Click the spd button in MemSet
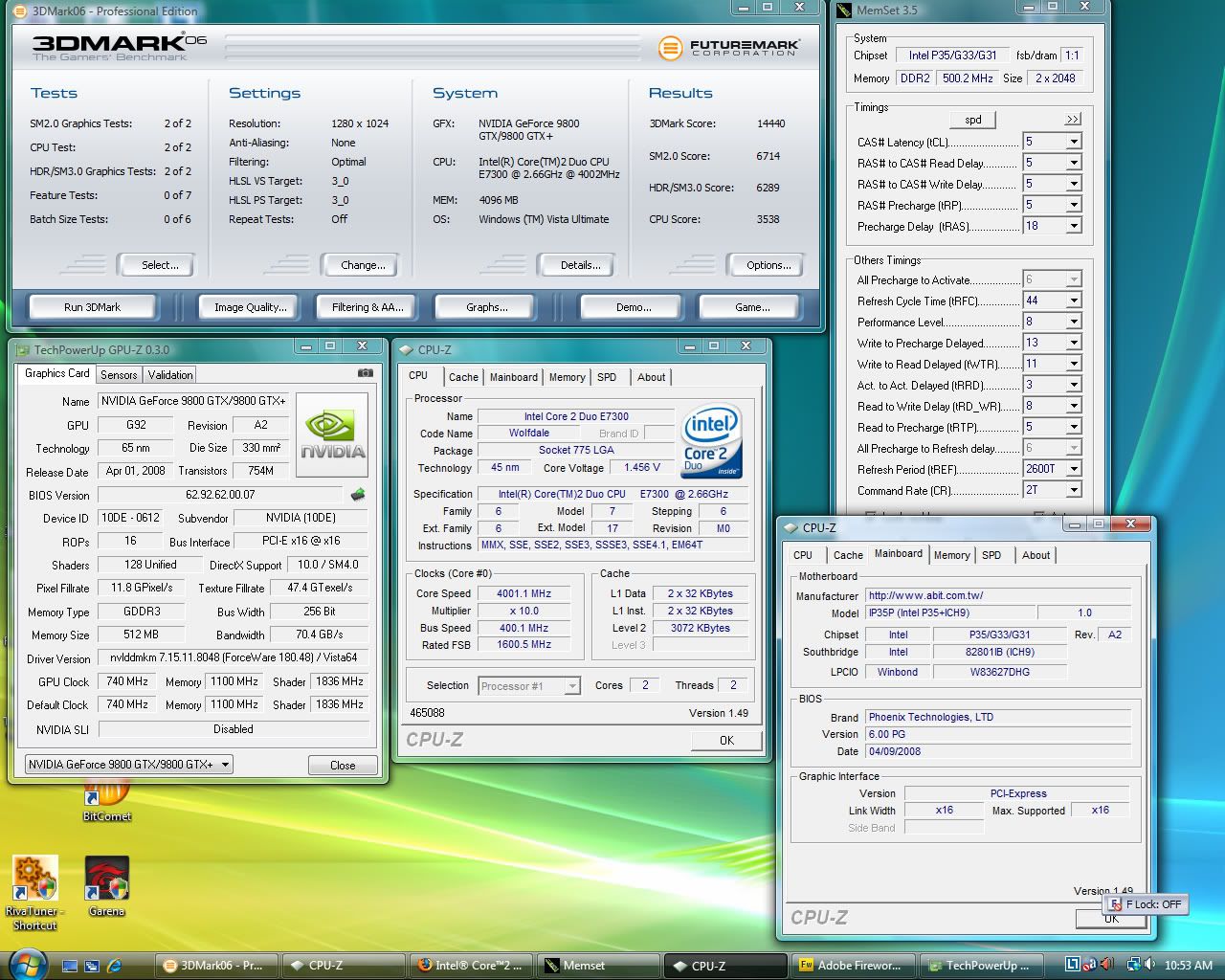This screenshot has height=980, width=1225. 972,120
